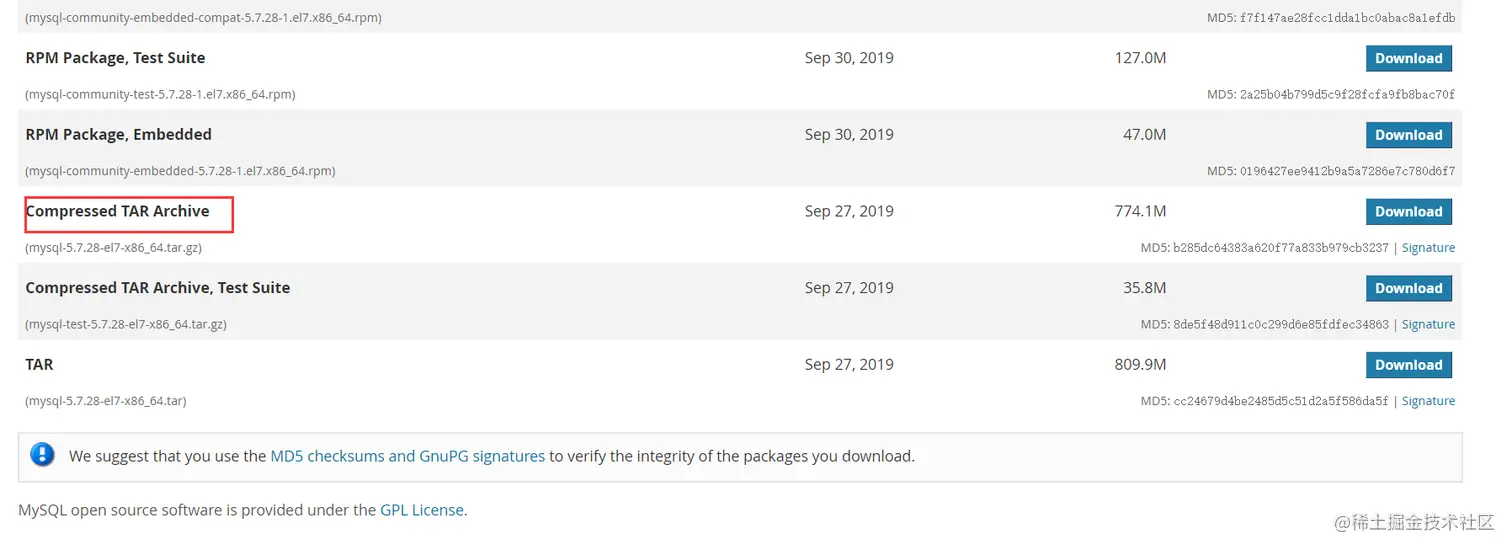Download the 809.9M TAR package
Viewport: 1512px width, 550px height.
click(1408, 365)
